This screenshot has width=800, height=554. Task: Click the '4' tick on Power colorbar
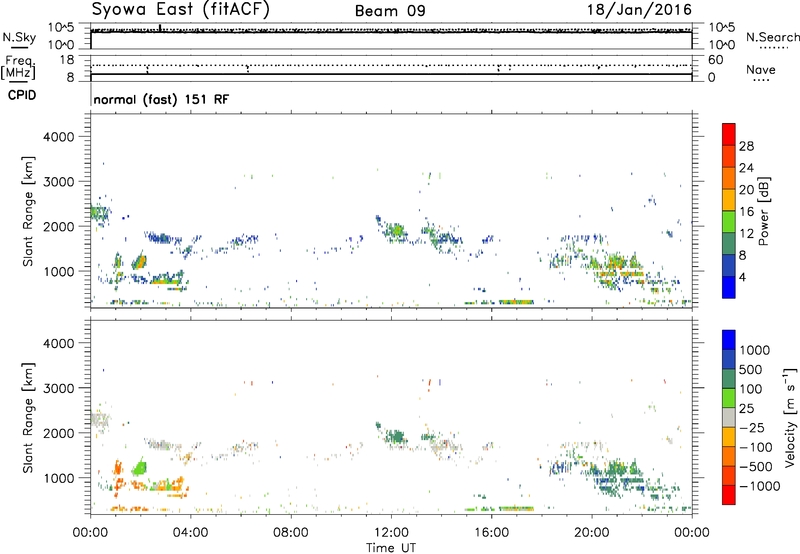(x=743, y=277)
